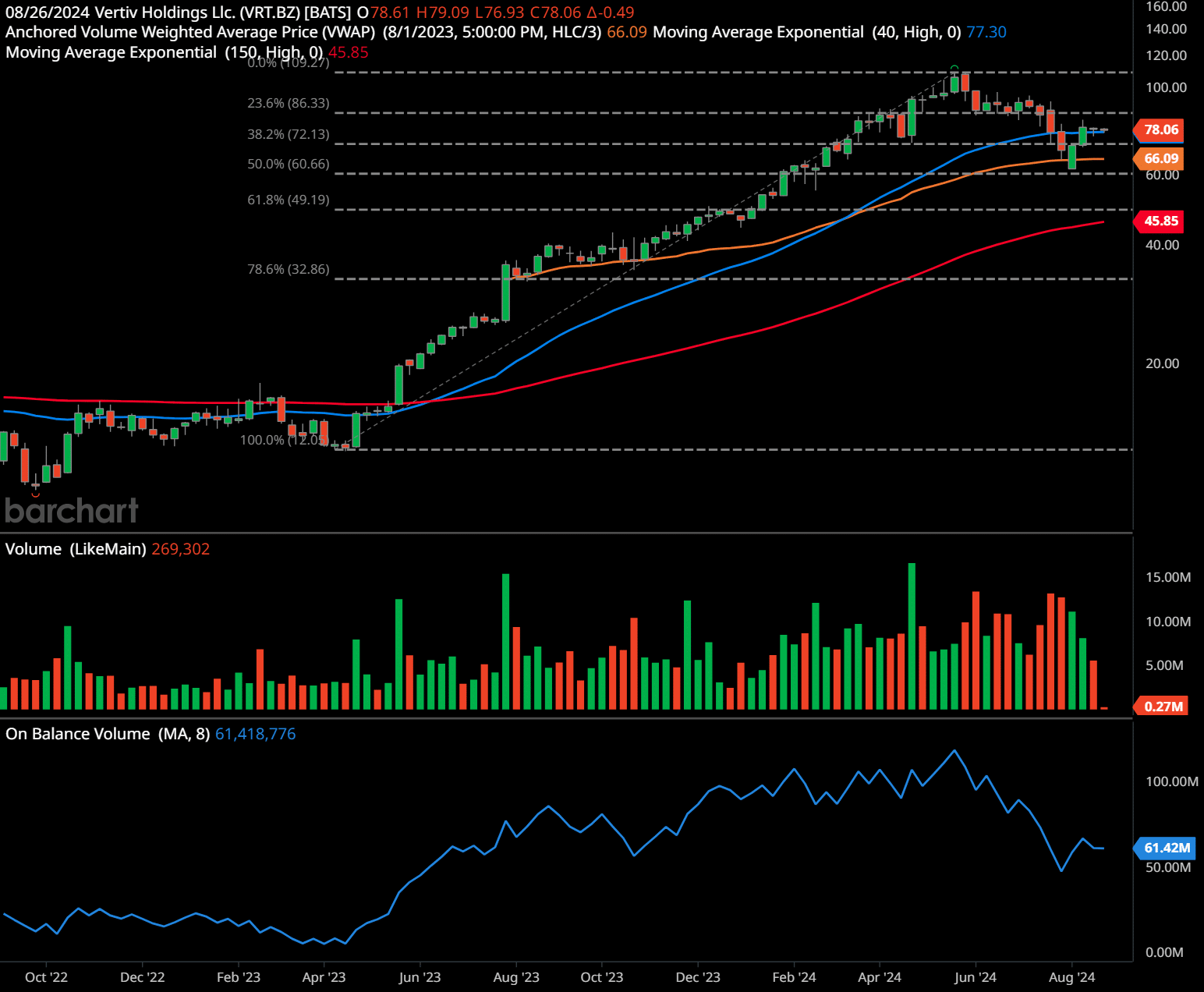Click the 61.8% (49.19) Fibonacci level label

289,200
